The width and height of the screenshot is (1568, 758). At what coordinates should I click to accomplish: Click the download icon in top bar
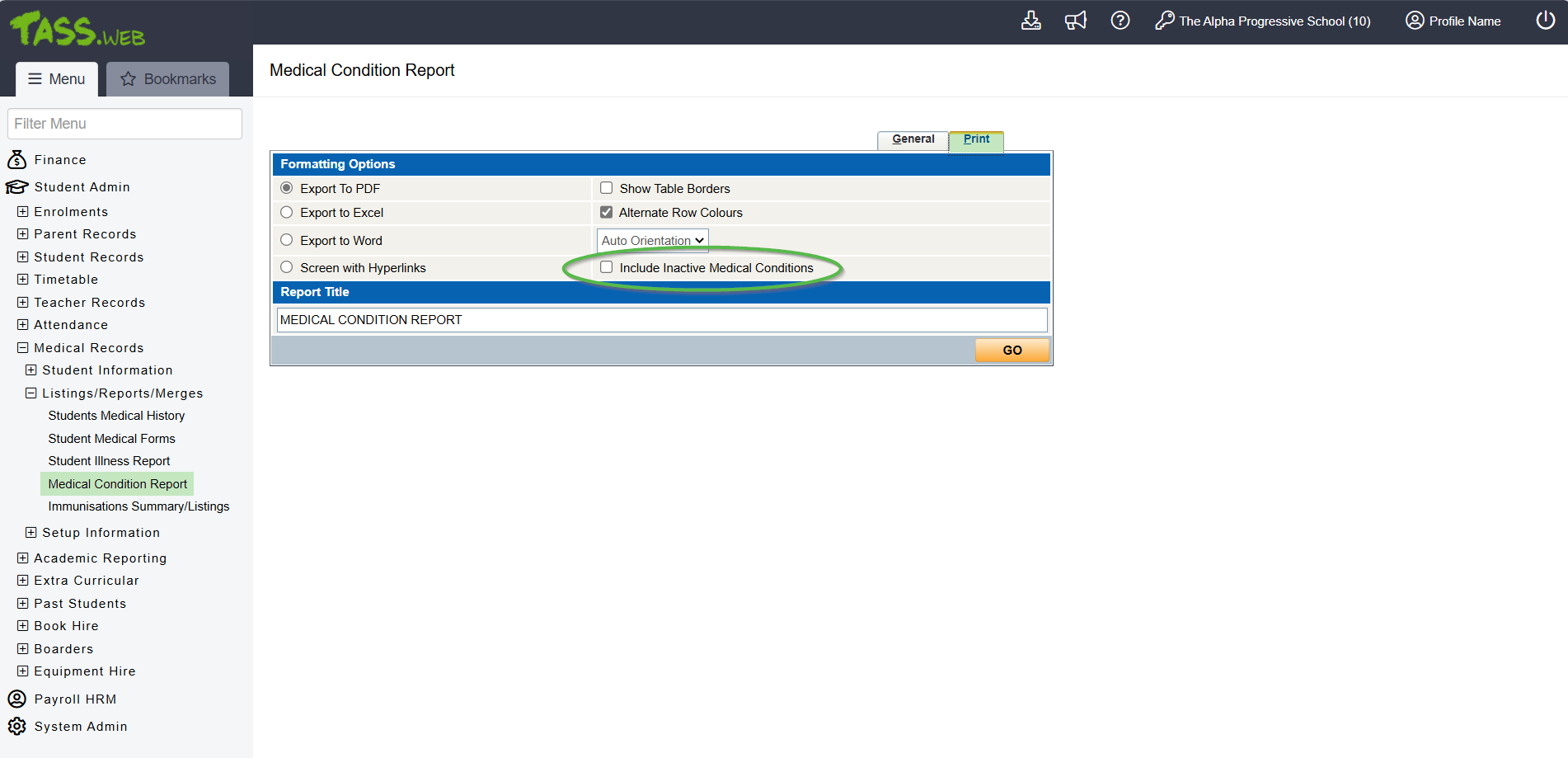click(x=1030, y=21)
